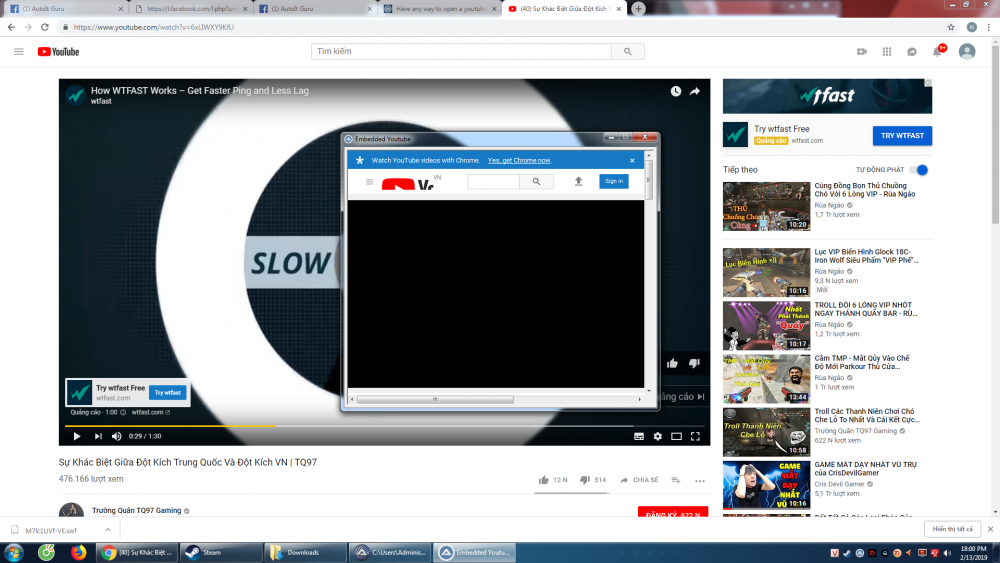Click Hiển thị tất cả downloads button
1000x563 pixels.
[x=952, y=529]
